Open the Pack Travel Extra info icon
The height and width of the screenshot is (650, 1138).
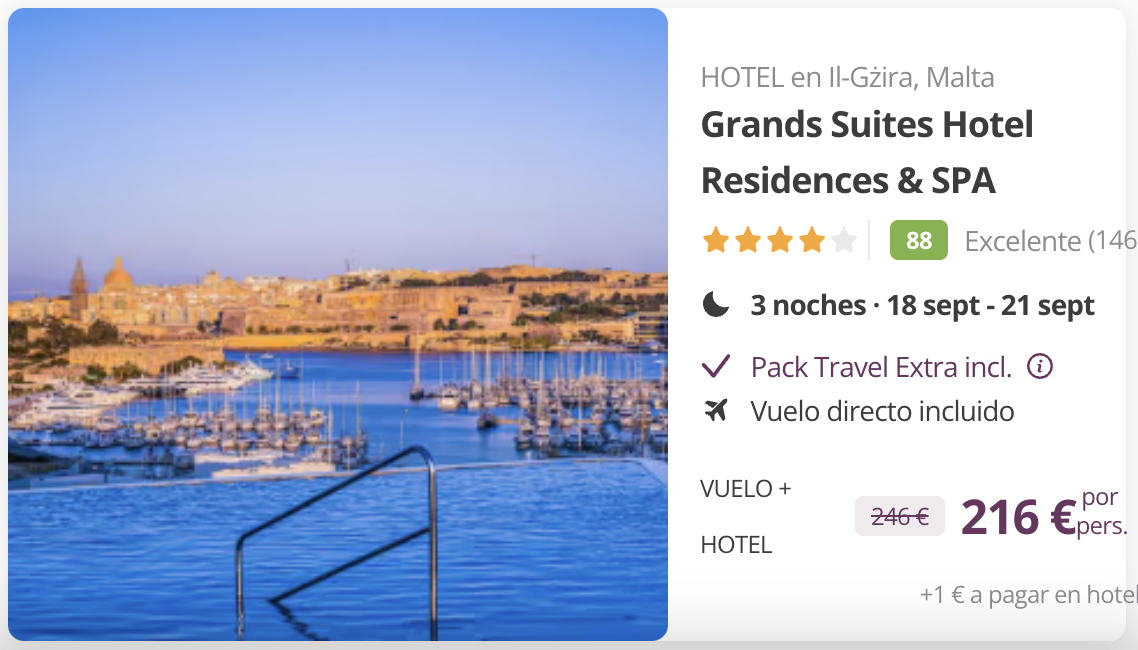pyautogui.click(x=1039, y=366)
